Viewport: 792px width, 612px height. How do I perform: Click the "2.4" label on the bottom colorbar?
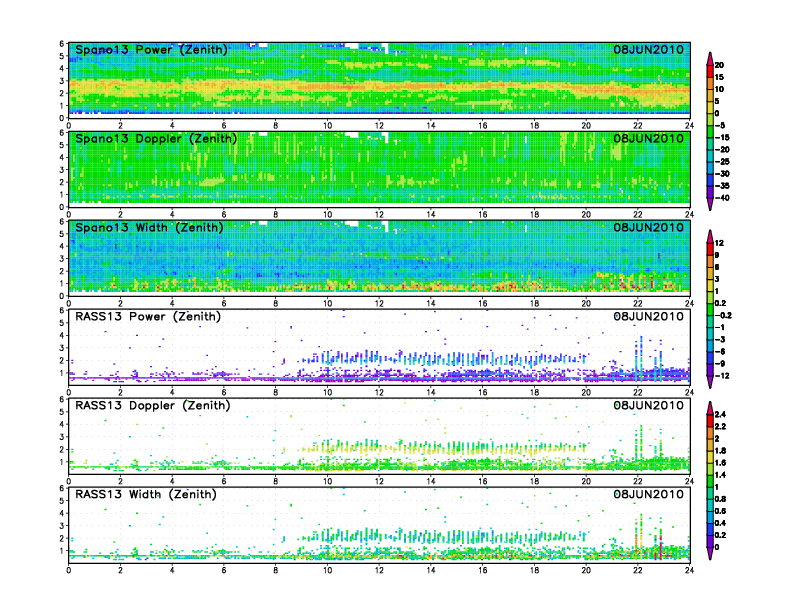coord(720,415)
